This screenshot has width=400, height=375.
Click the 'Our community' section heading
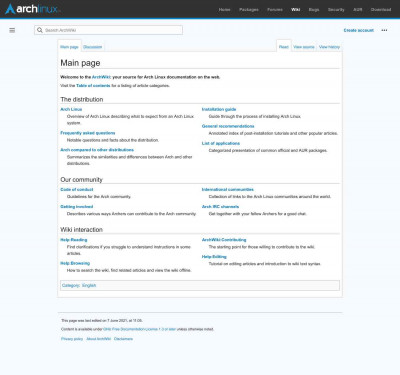[81, 180]
